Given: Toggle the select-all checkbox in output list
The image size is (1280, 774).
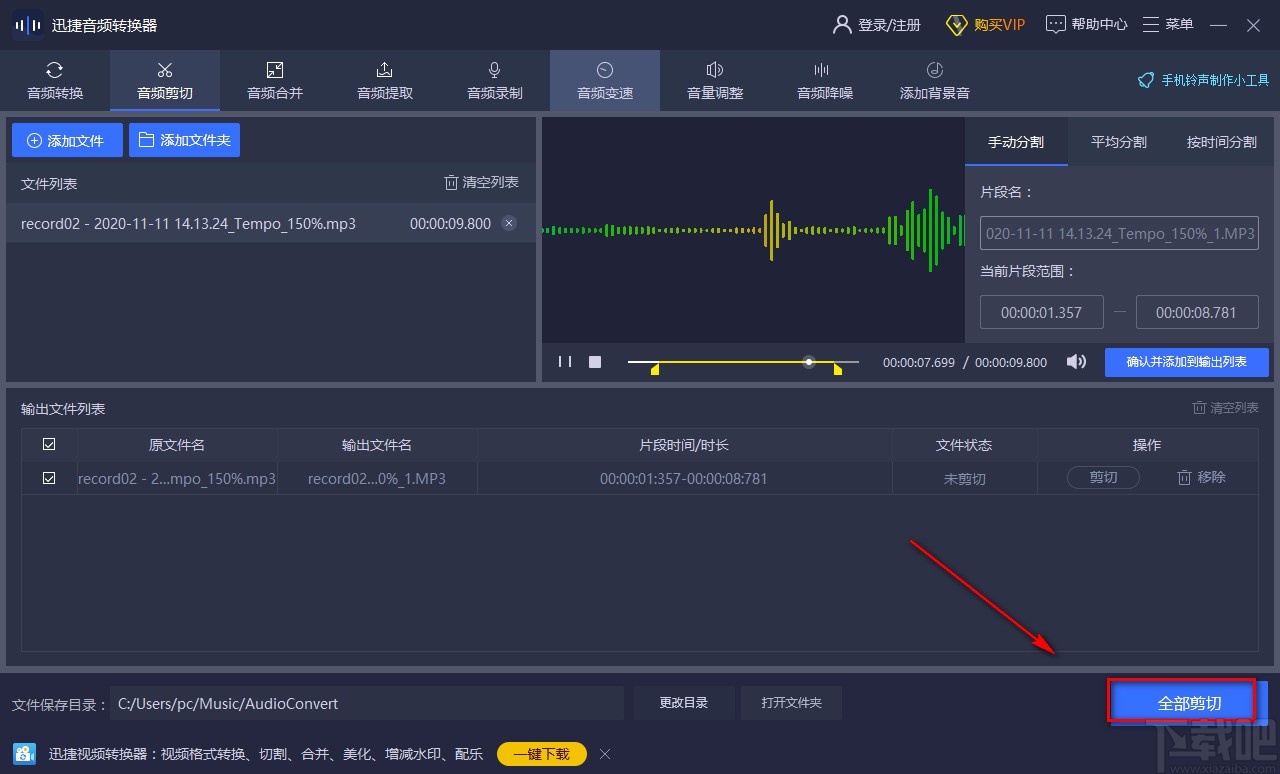Looking at the screenshot, I should pos(48,444).
